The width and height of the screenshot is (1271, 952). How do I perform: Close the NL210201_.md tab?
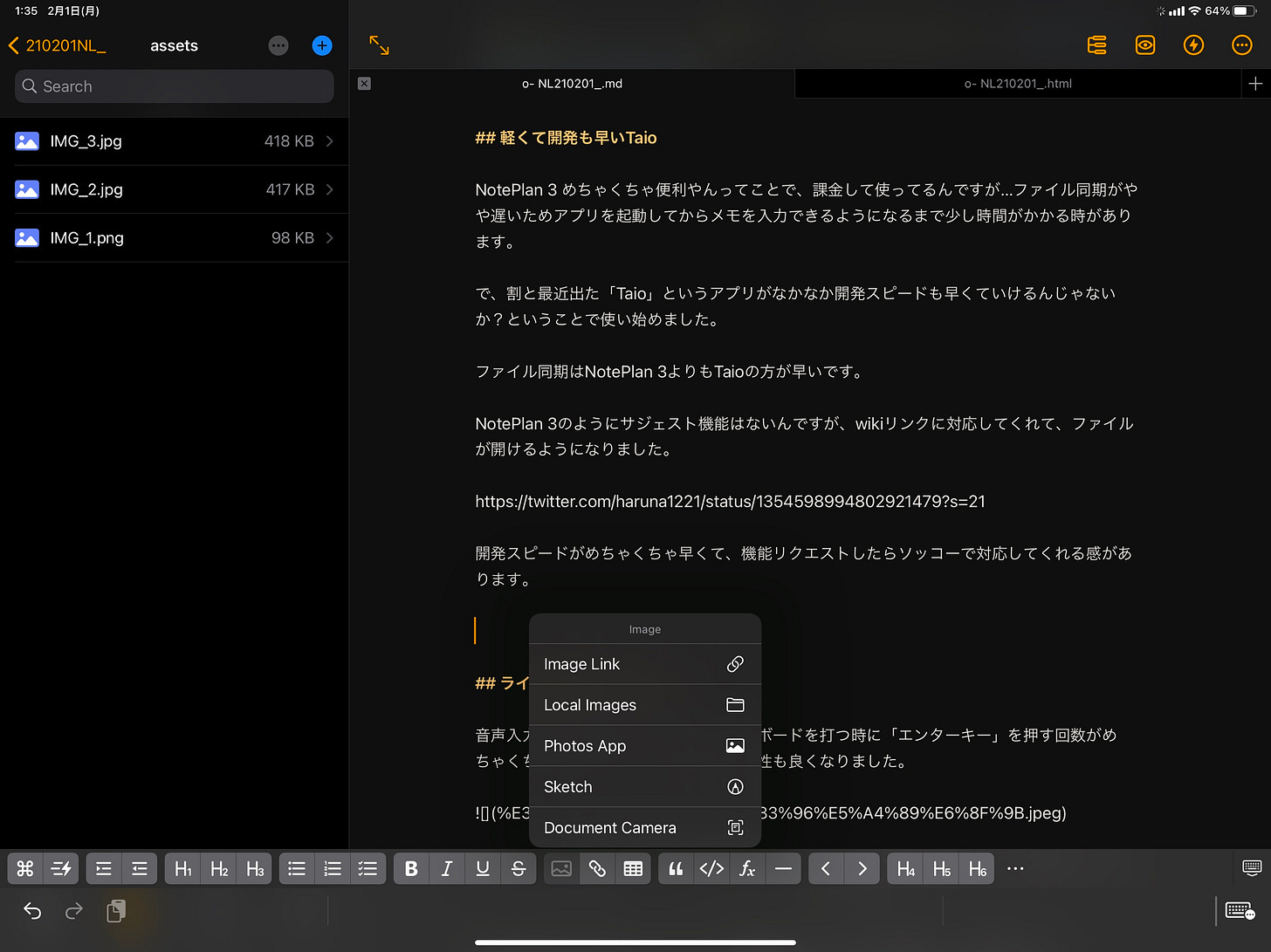pyautogui.click(x=365, y=84)
